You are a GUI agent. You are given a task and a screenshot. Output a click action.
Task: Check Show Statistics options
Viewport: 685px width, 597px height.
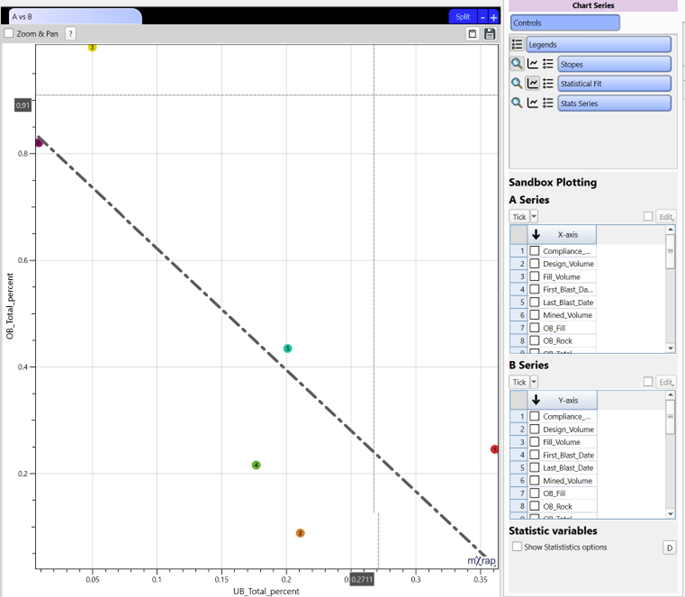pos(516,547)
